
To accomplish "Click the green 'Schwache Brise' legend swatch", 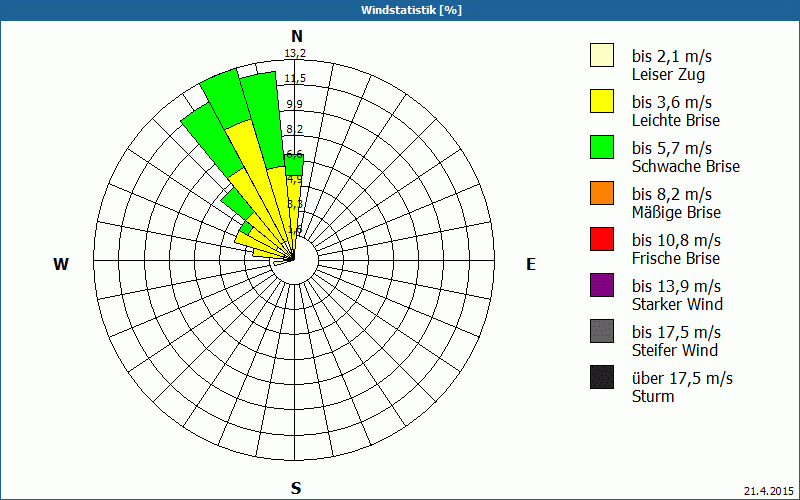I will coord(602,147).
